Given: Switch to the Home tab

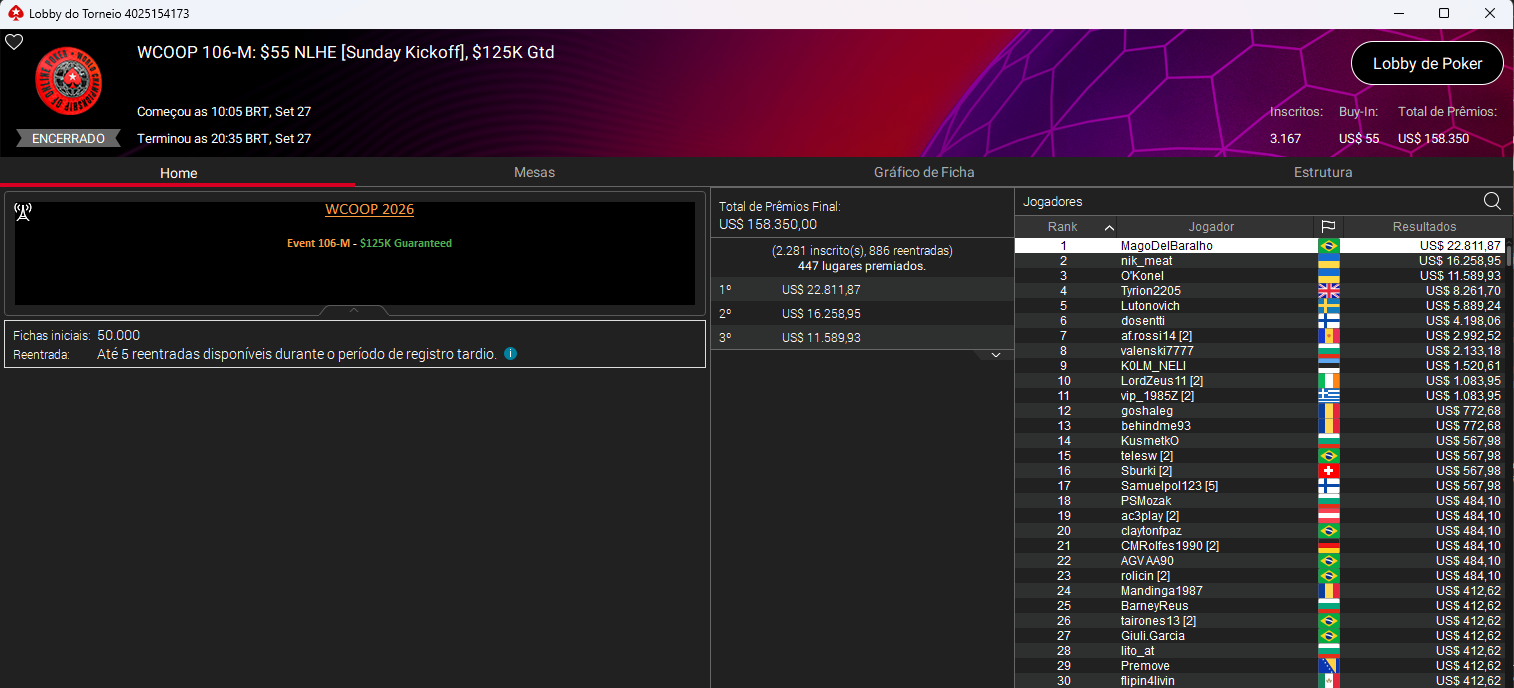Looking at the screenshot, I should [179, 173].
